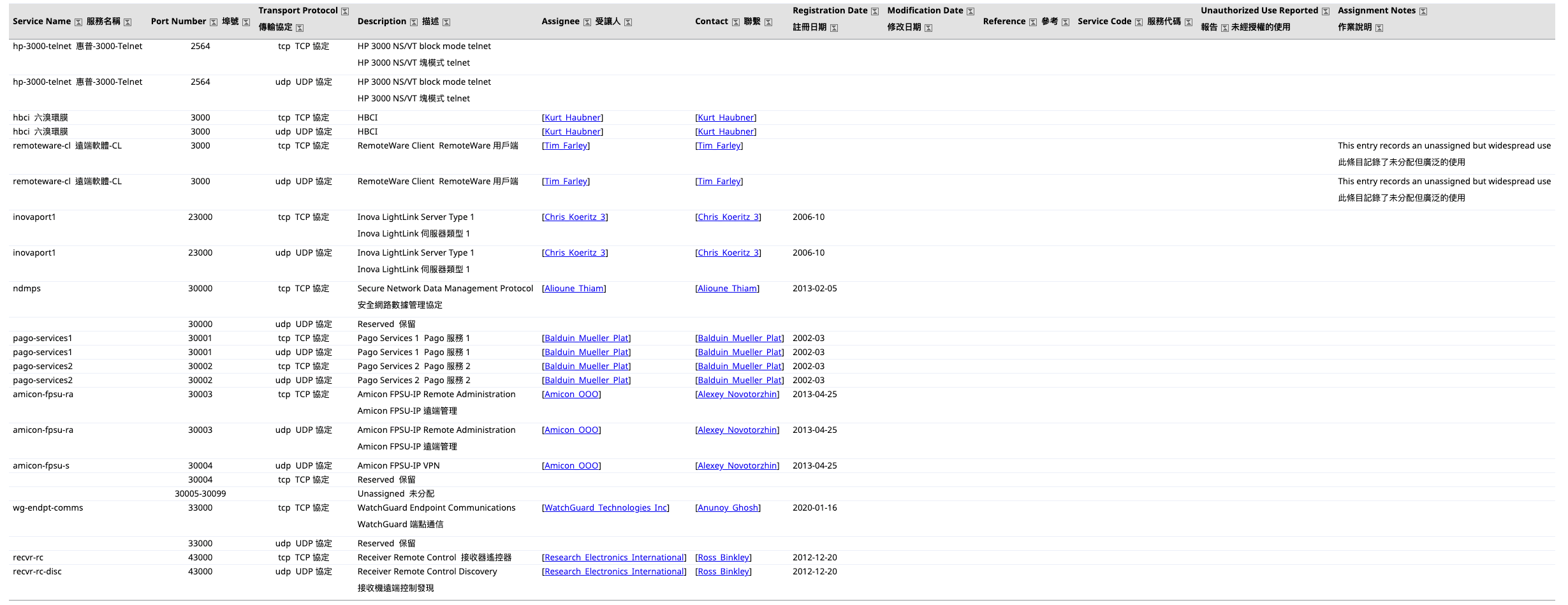This screenshot has width=1568, height=605.
Task: Click the sort icon after 傳輸協定
Action: pos(300,28)
